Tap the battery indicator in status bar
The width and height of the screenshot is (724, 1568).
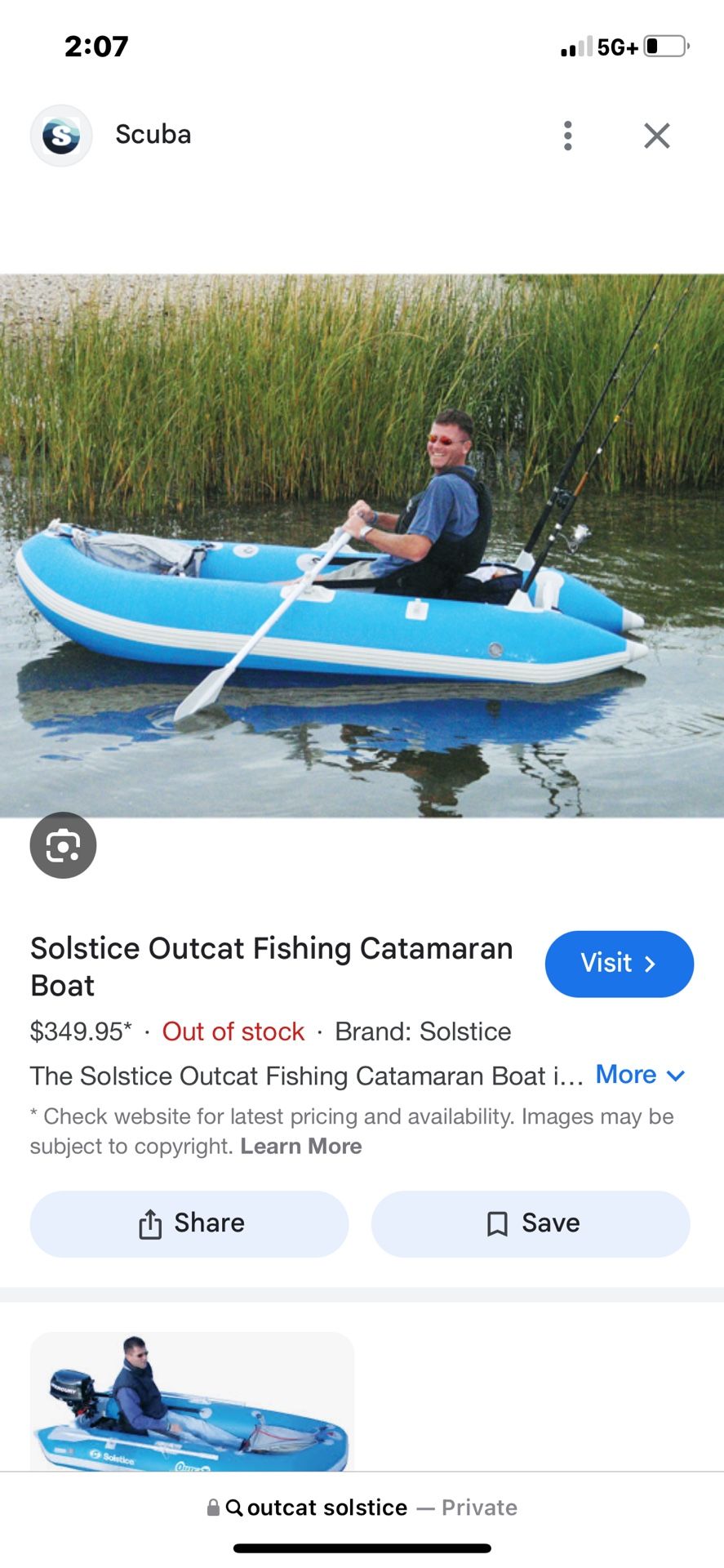(667, 47)
